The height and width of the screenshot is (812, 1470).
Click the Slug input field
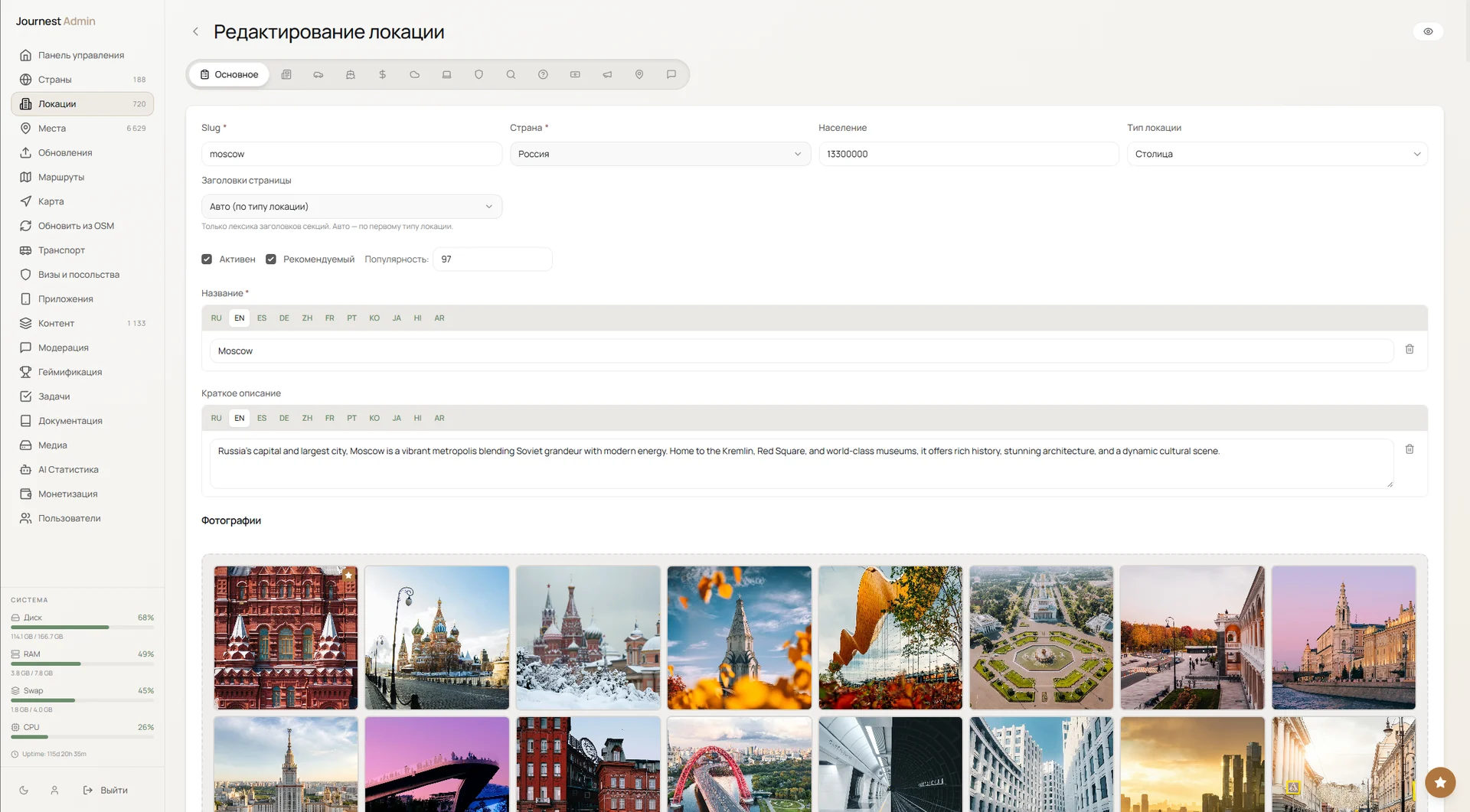click(x=351, y=154)
